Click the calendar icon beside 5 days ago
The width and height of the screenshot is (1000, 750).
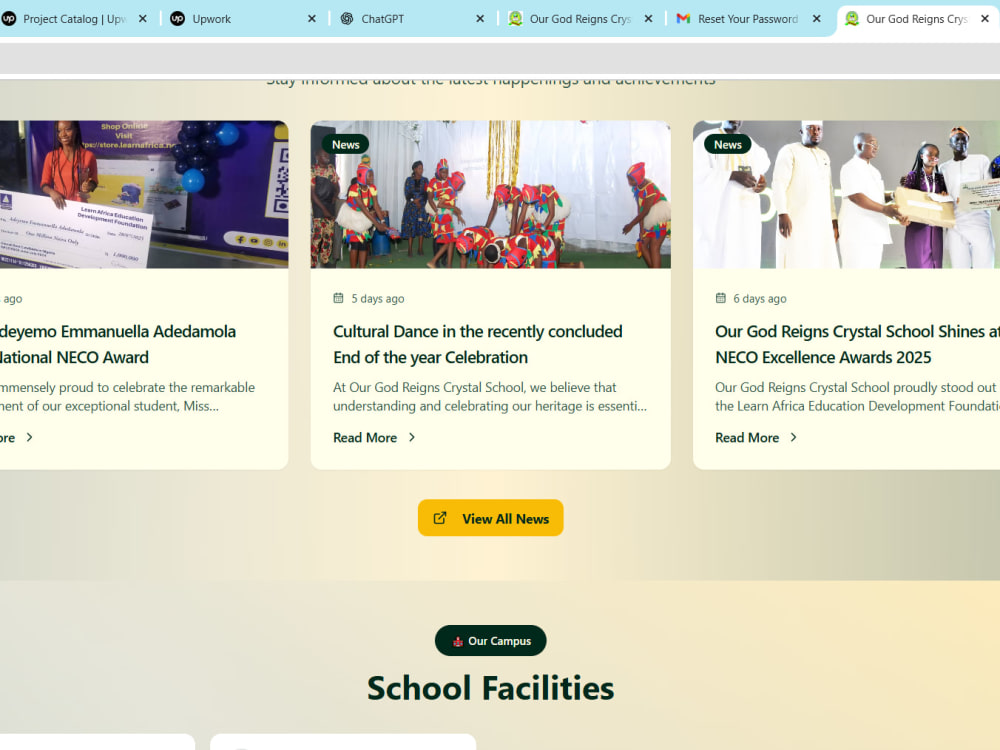(x=339, y=298)
